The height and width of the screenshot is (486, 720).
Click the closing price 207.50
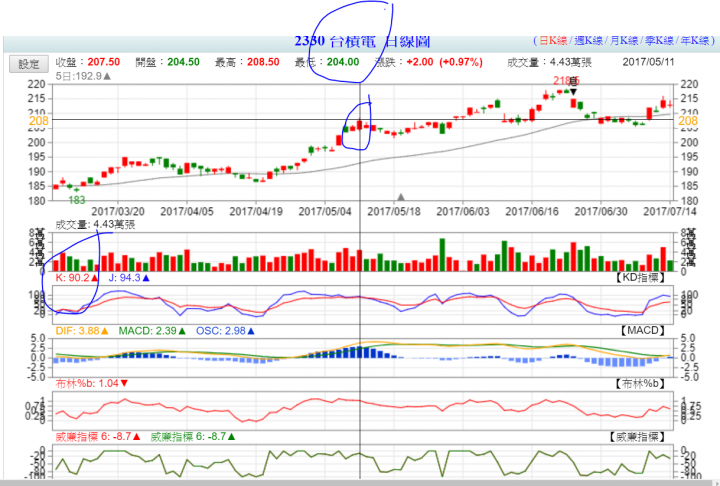(104, 62)
